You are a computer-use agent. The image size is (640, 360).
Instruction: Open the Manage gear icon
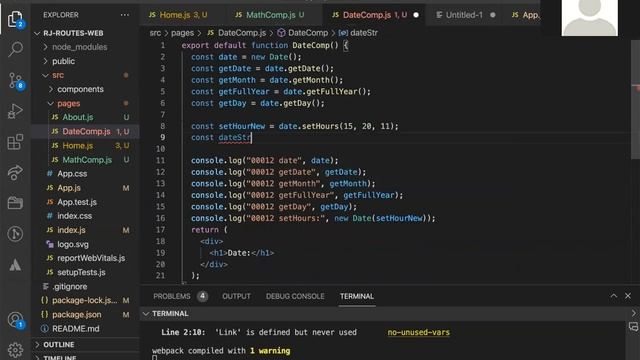(x=15, y=350)
